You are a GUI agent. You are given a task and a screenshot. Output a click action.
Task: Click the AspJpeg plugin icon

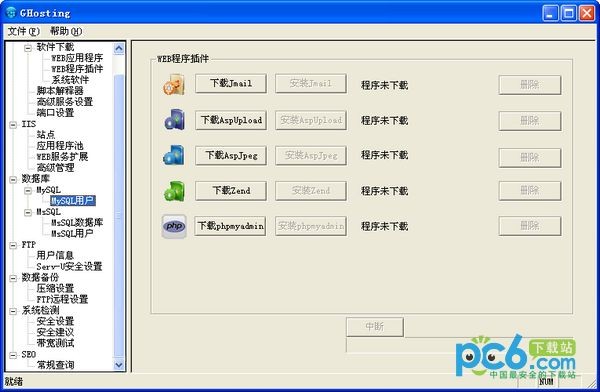pos(174,155)
